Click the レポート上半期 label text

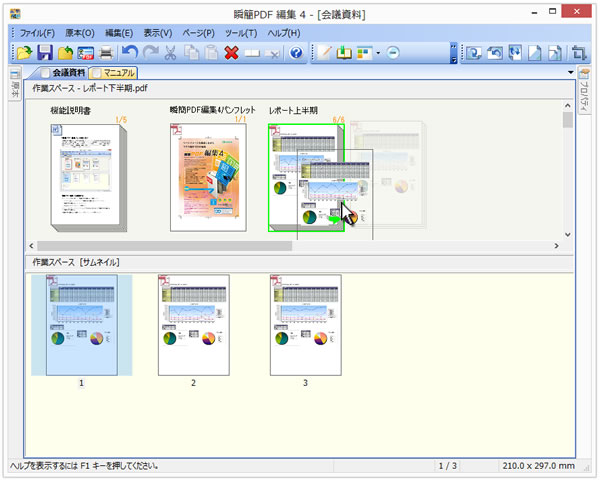[293, 111]
